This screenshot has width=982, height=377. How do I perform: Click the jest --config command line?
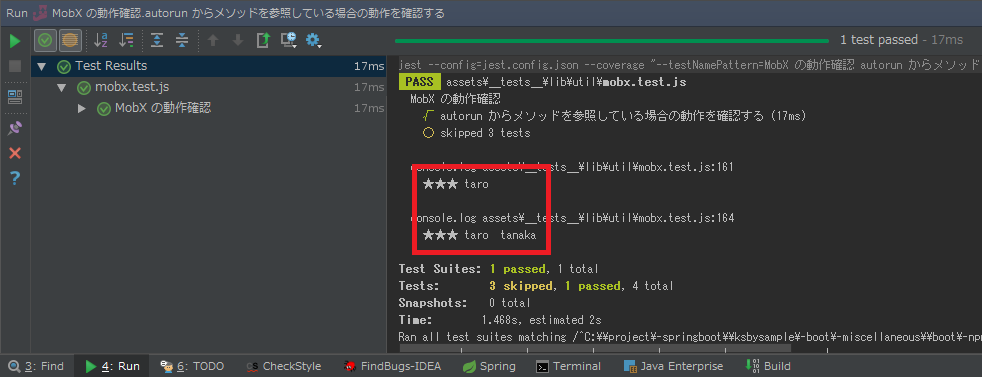(689, 65)
